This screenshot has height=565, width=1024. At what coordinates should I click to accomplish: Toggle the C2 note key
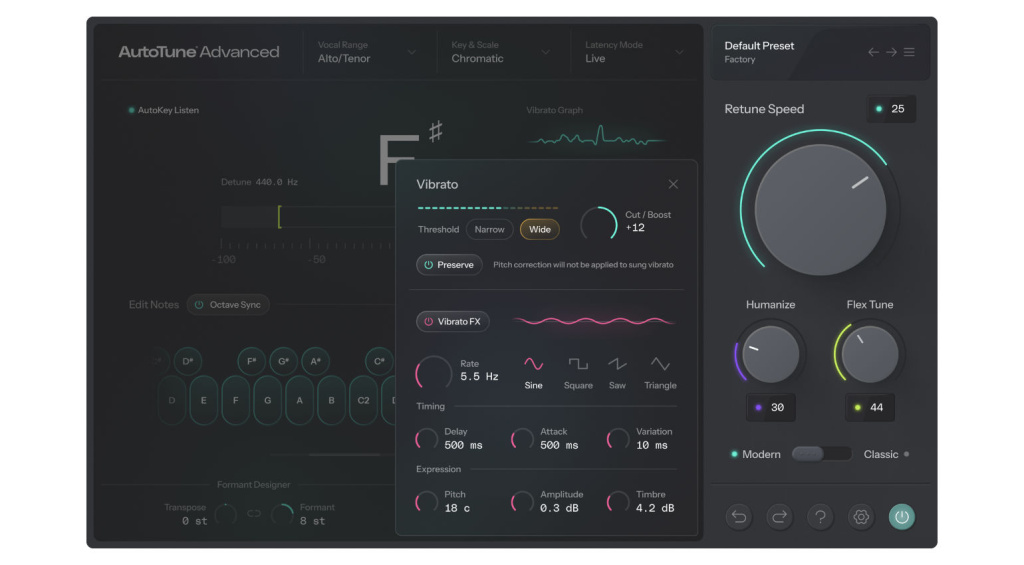click(x=363, y=400)
